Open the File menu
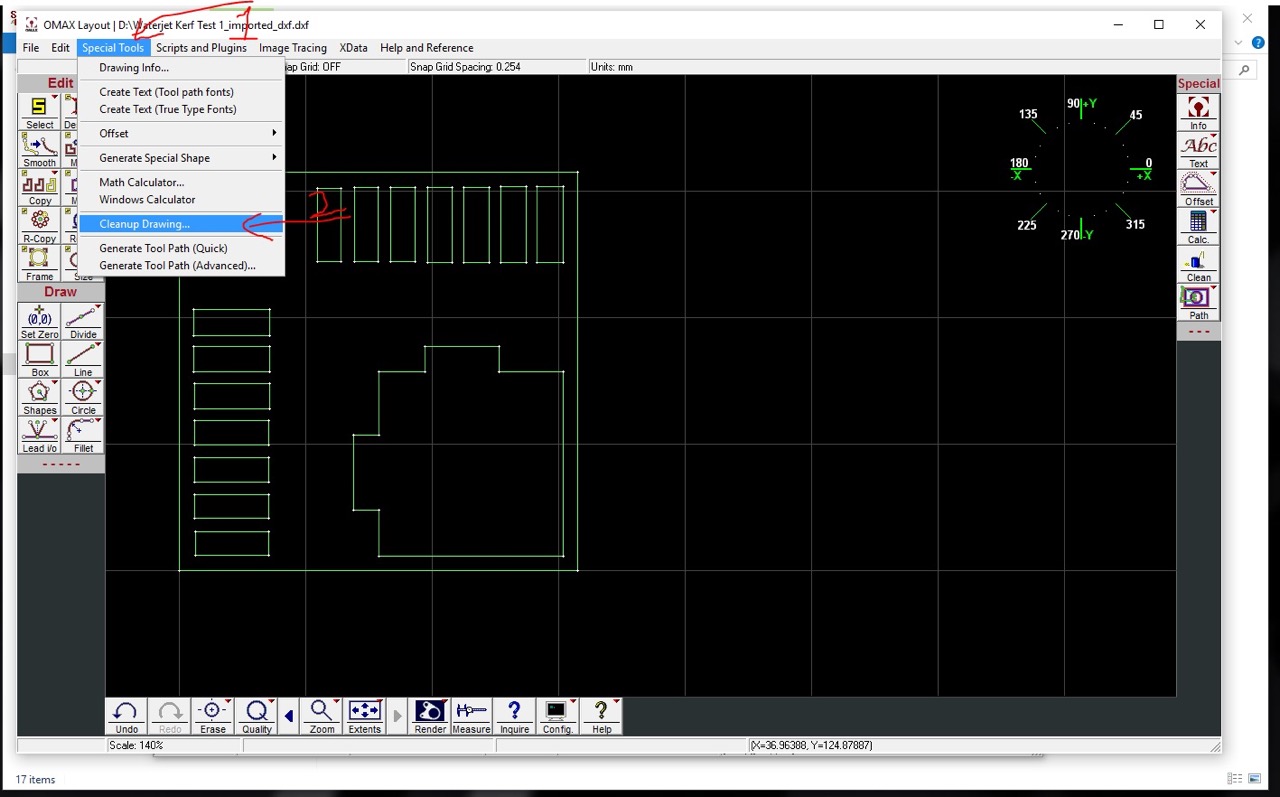 [x=31, y=48]
